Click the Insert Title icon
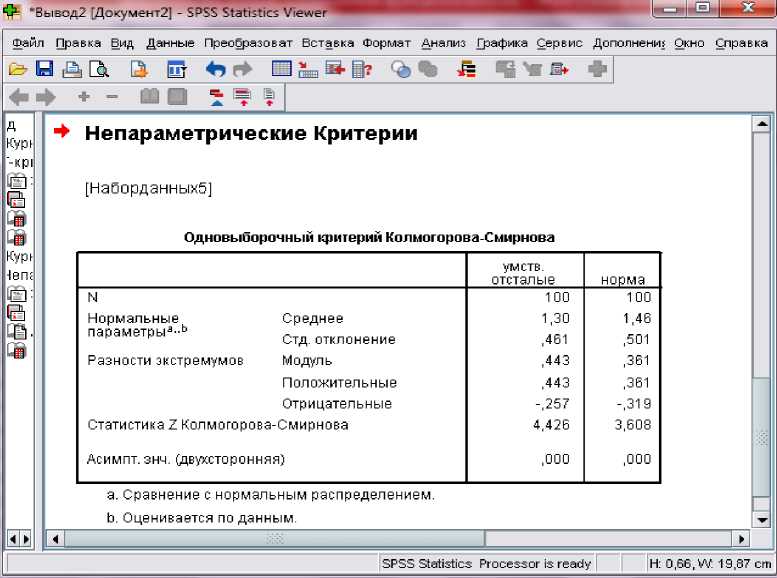 [243, 97]
